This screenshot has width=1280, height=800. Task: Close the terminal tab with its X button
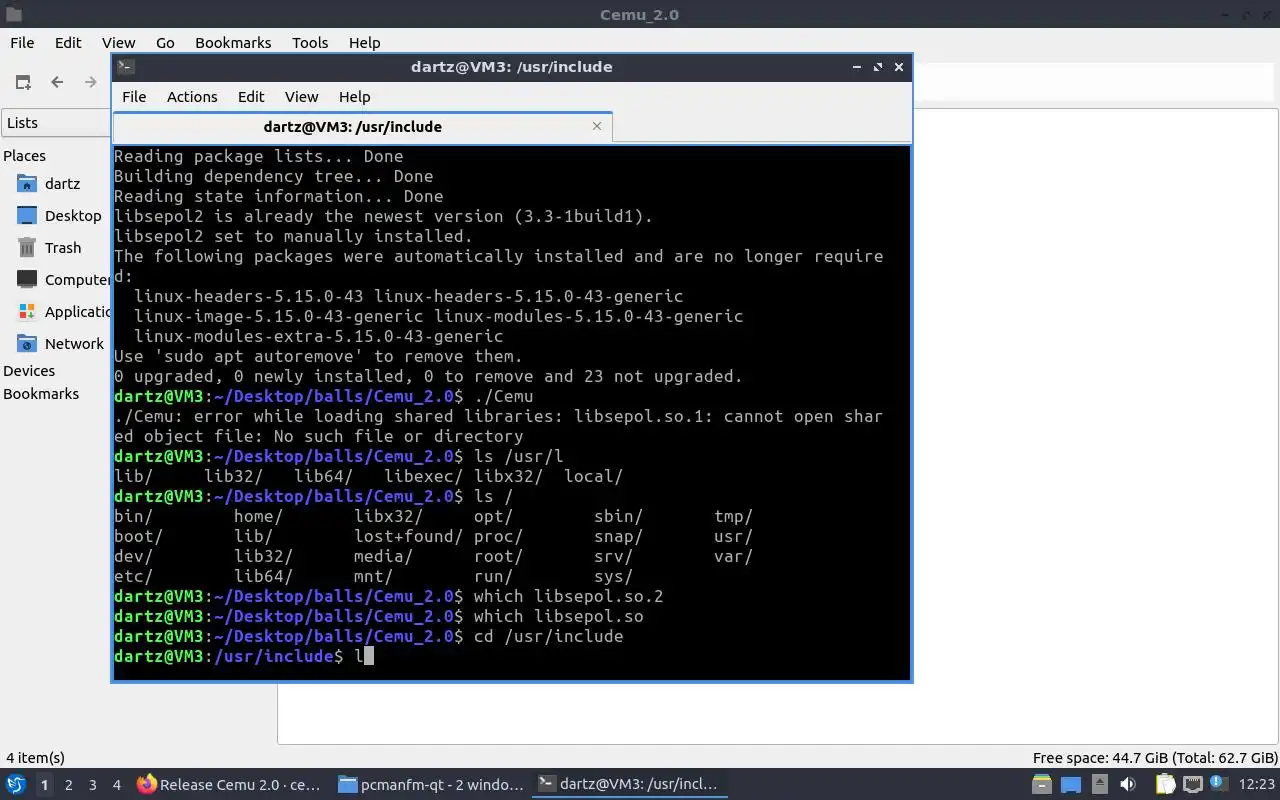tap(597, 126)
